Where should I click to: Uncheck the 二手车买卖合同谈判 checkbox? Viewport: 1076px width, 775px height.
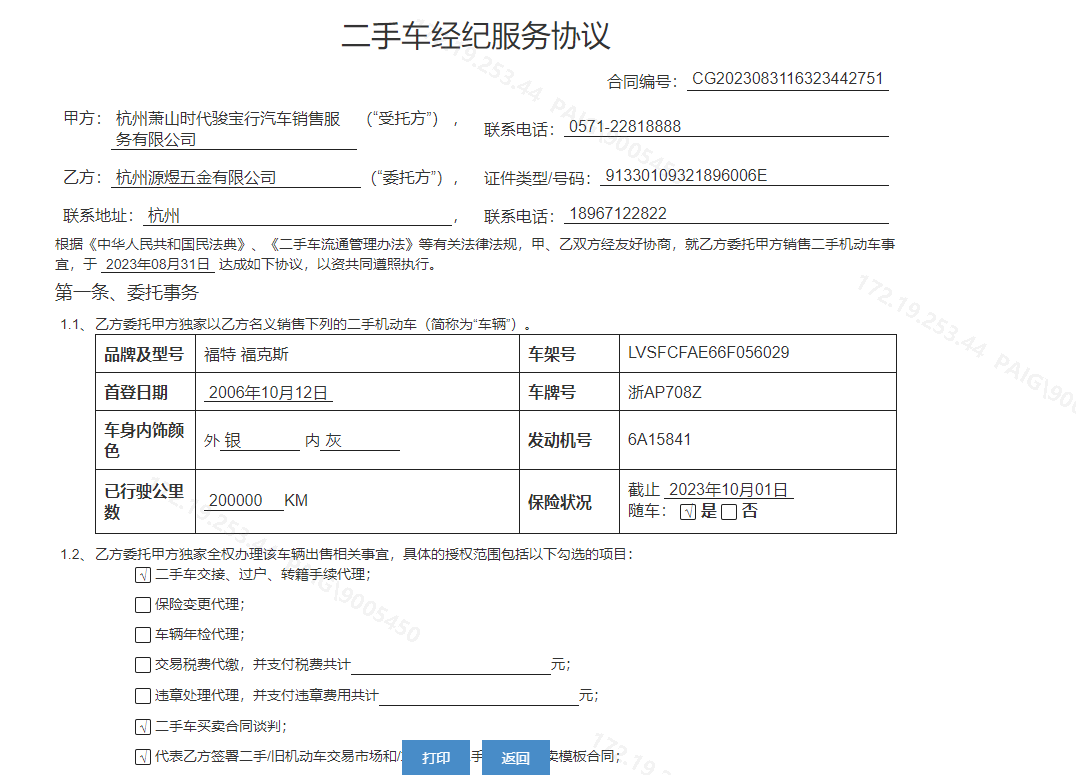(x=143, y=726)
